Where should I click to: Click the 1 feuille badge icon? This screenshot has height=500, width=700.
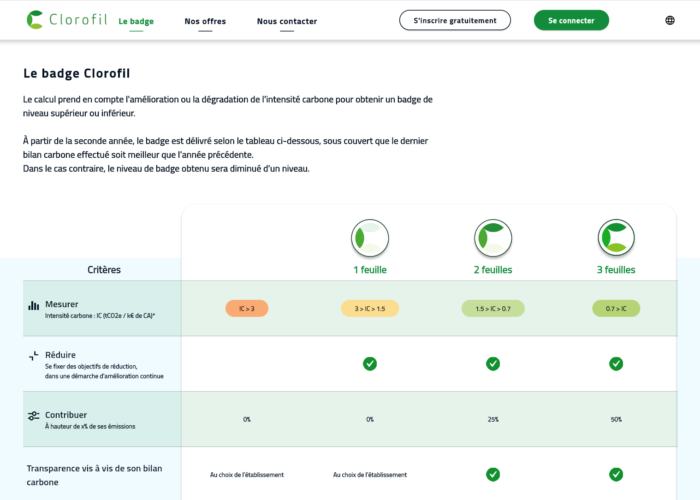370,238
